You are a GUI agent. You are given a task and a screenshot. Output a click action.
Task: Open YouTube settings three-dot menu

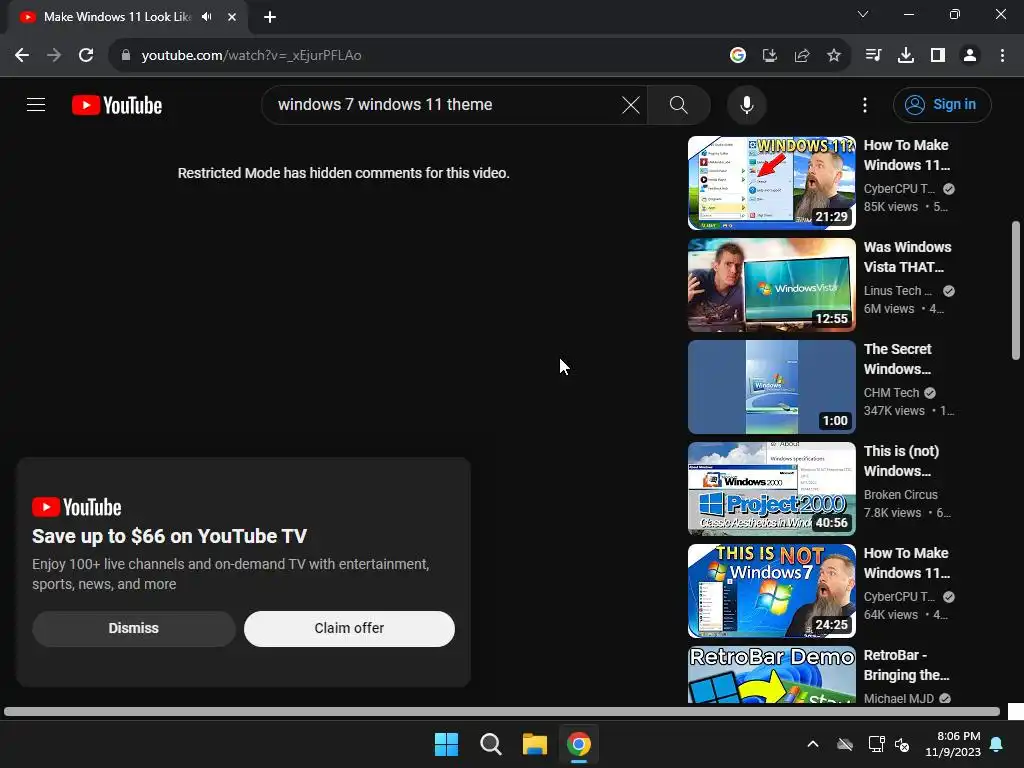pyautogui.click(x=865, y=104)
